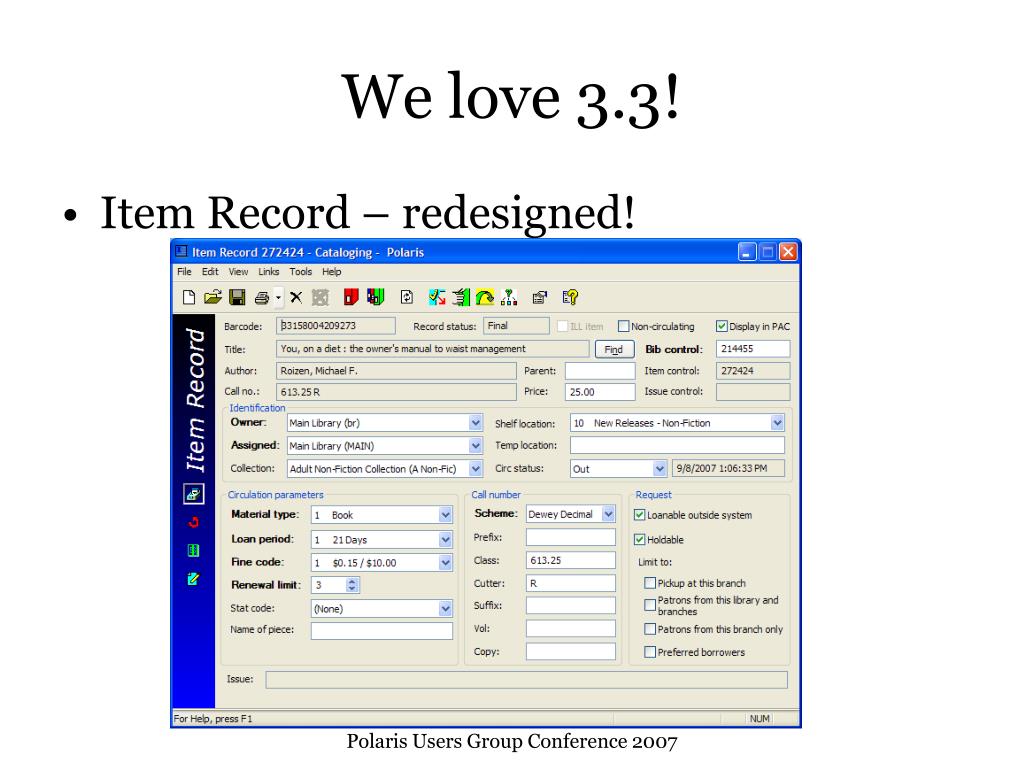
Task: Select the red curved arrow sidebar icon
Action: 193,522
